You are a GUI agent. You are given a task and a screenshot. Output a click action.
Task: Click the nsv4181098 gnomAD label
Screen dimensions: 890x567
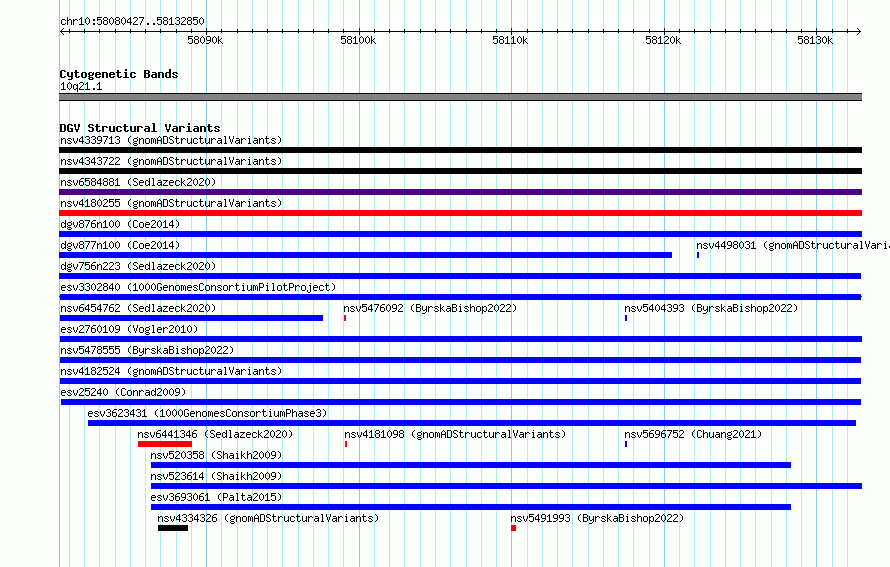pyautogui.click(x=455, y=434)
